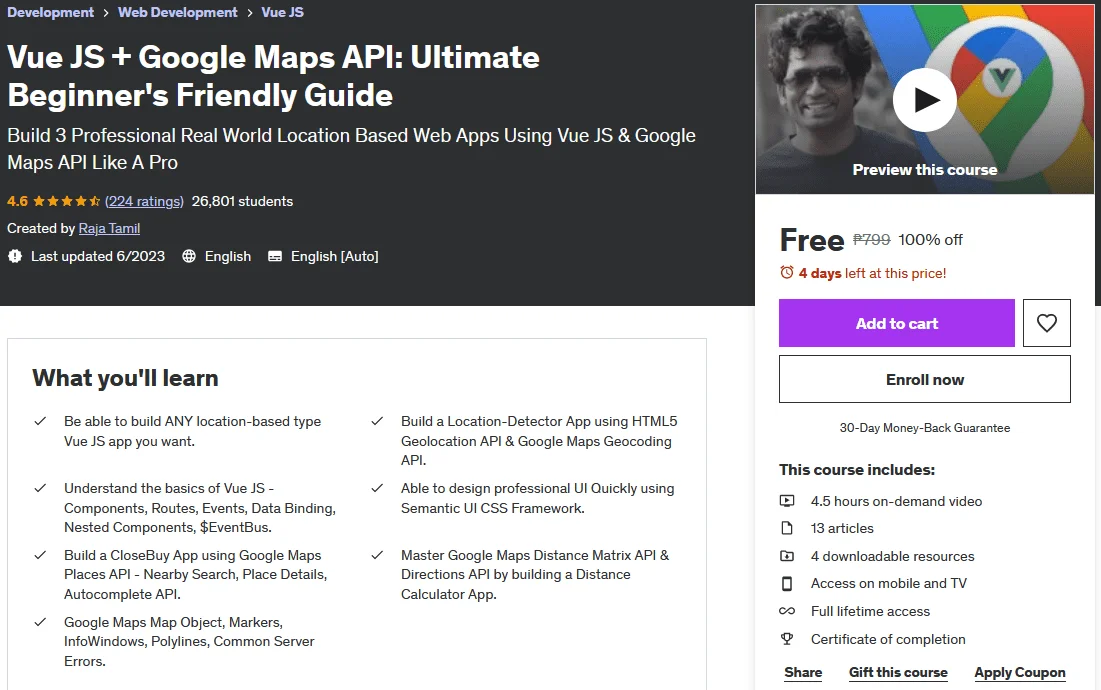Click the infinity icon for lifetime access
The width and height of the screenshot is (1101, 690).
786,611
